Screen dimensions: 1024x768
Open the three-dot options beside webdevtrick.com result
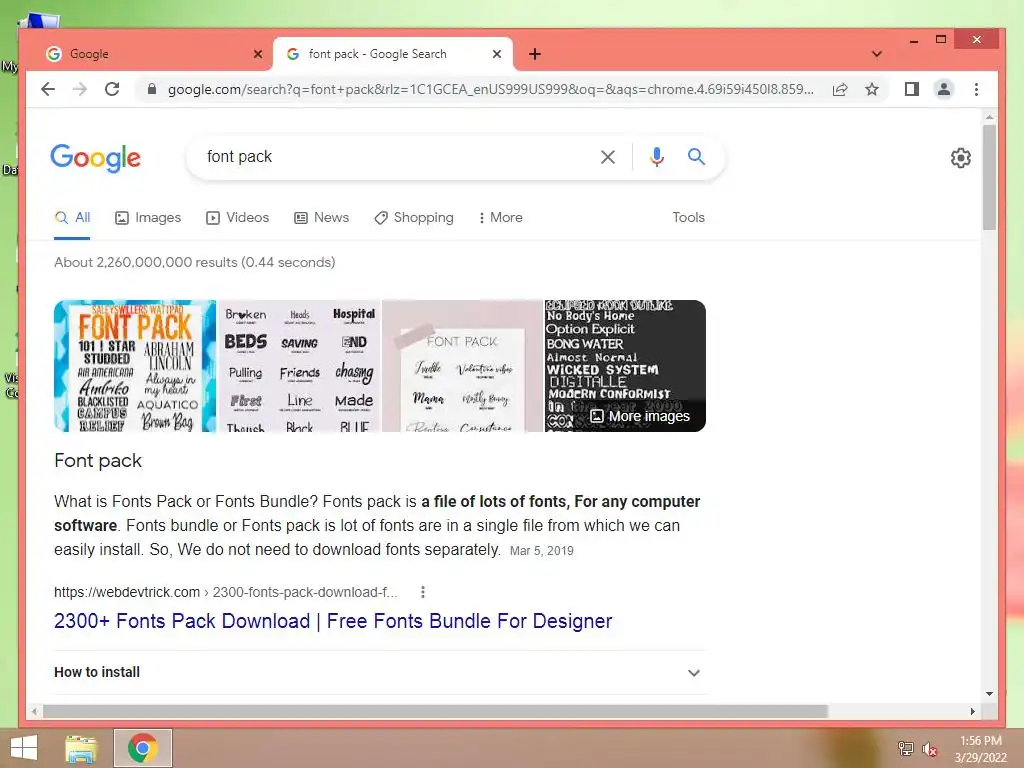[423, 592]
